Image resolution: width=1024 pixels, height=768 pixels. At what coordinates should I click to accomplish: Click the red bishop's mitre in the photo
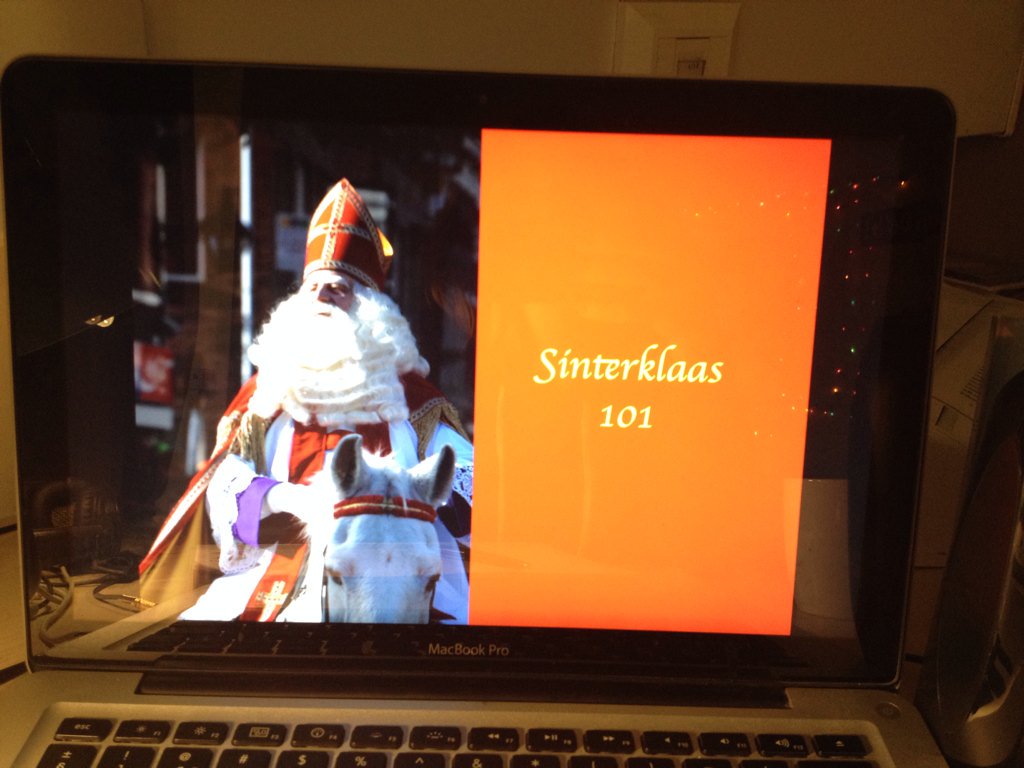[x=343, y=235]
